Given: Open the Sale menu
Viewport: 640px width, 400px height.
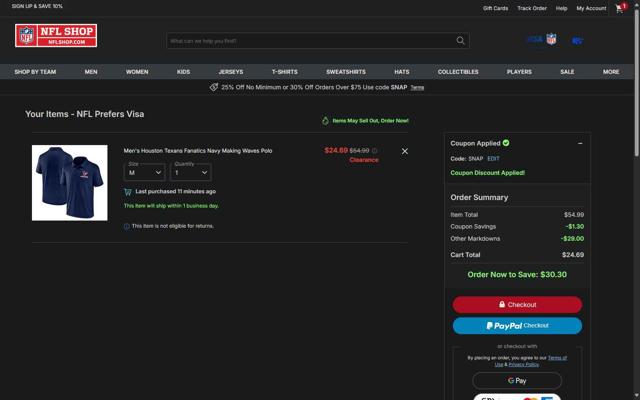Looking at the screenshot, I should (567, 72).
